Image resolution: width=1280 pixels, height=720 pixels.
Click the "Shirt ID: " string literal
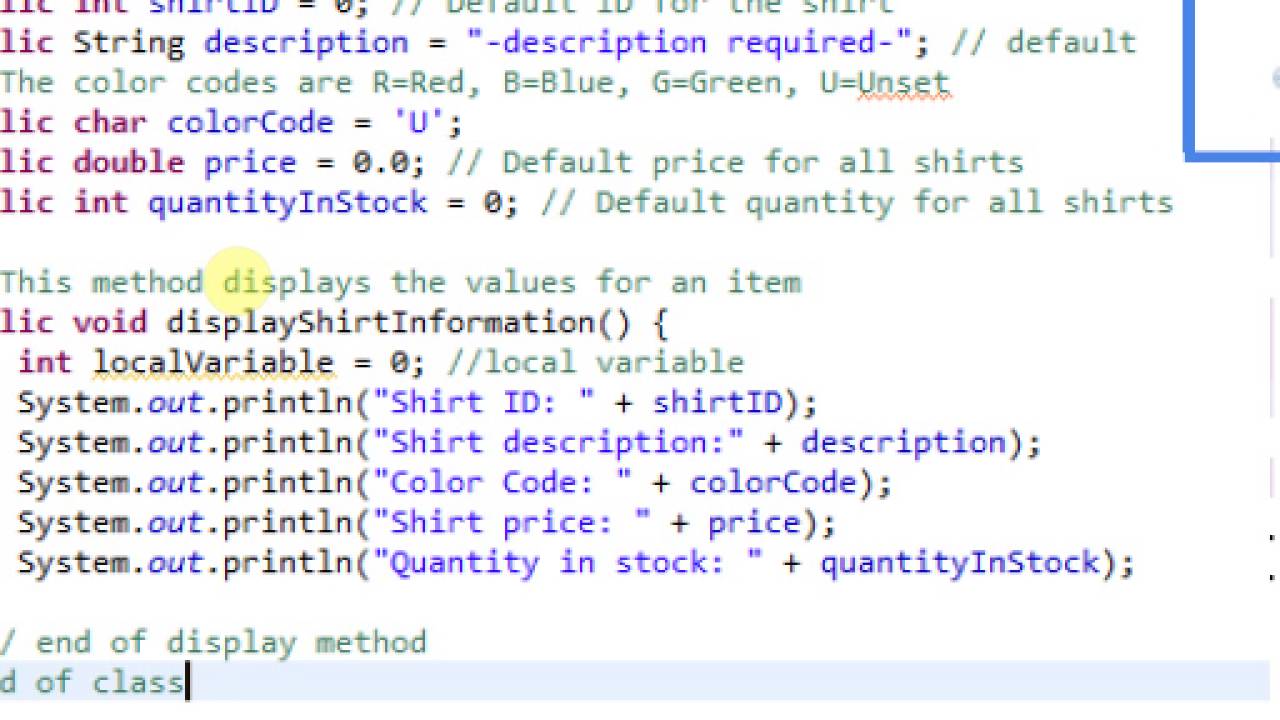tap(483, 403)
